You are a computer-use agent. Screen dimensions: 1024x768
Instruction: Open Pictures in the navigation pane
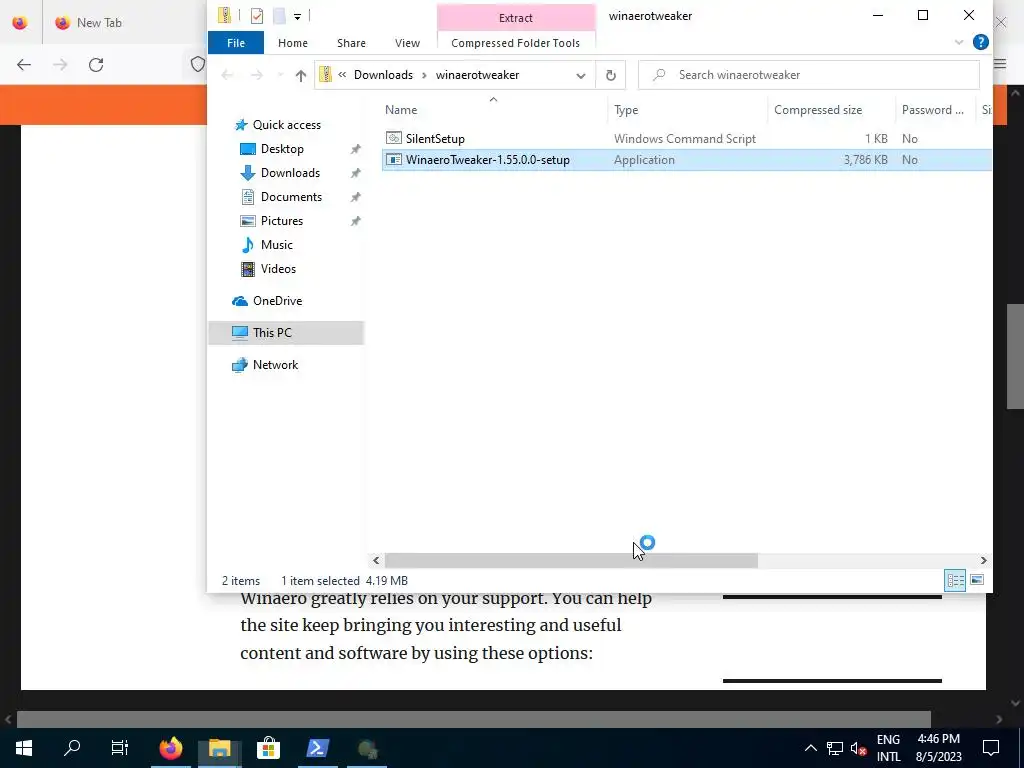(281, 221)
